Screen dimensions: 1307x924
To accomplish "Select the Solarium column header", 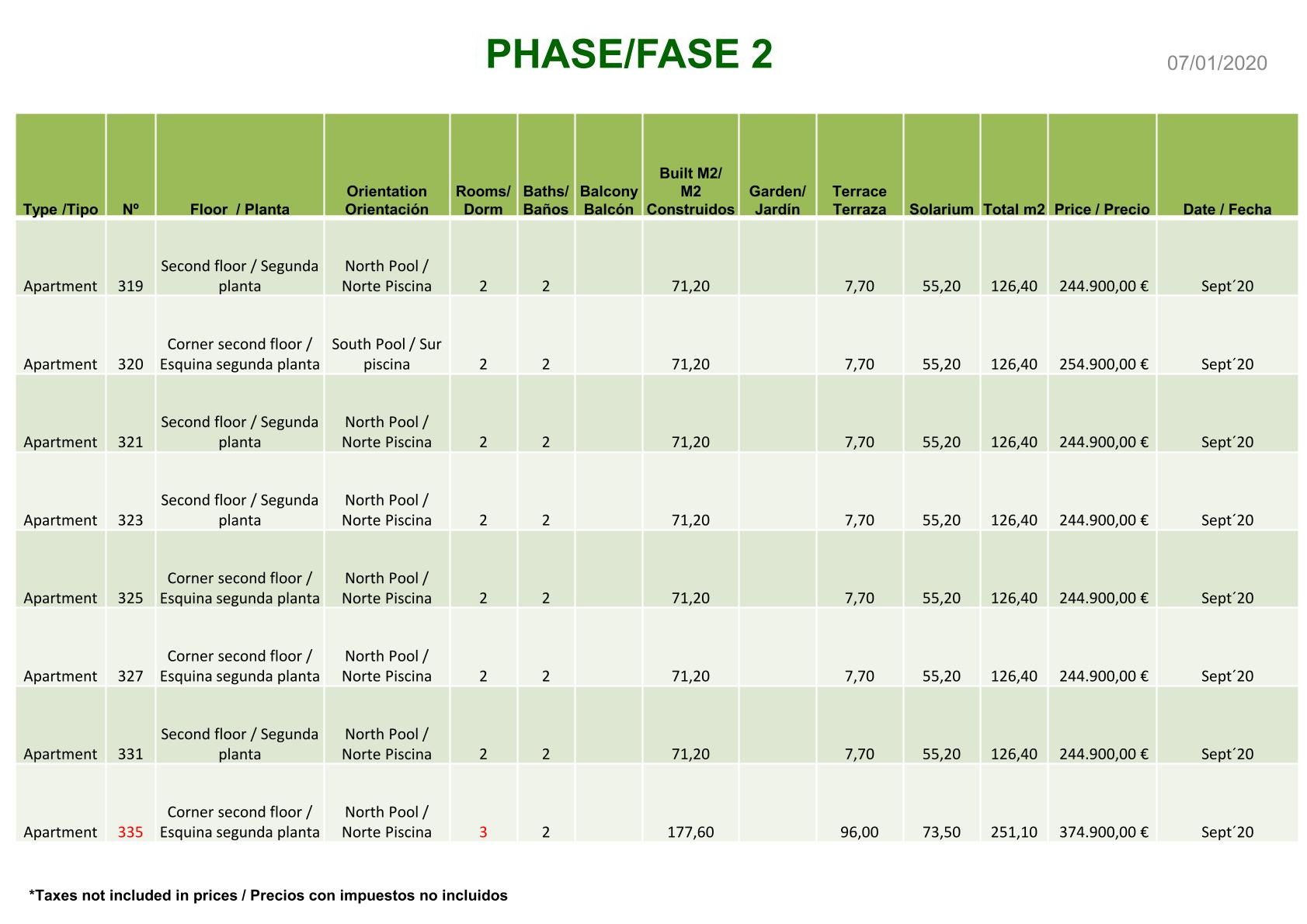I will (x=940, y=209).
